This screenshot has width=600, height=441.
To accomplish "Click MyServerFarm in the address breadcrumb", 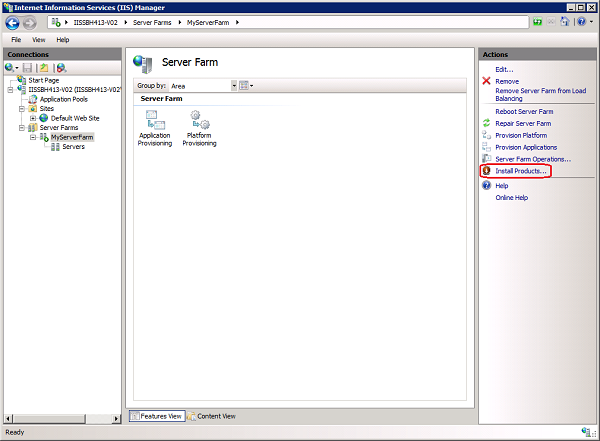I will [208, 23].
